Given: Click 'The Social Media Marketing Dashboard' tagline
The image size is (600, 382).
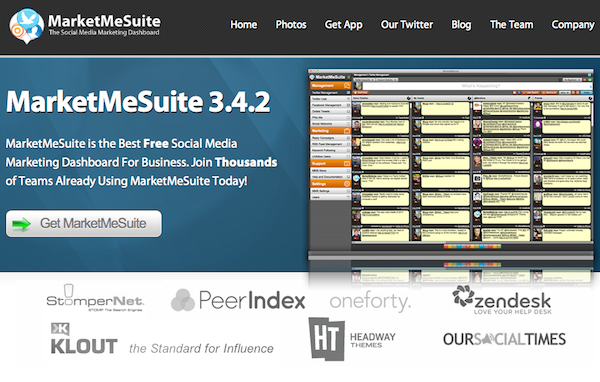Looking at the screenshot, I should [104, 33].
